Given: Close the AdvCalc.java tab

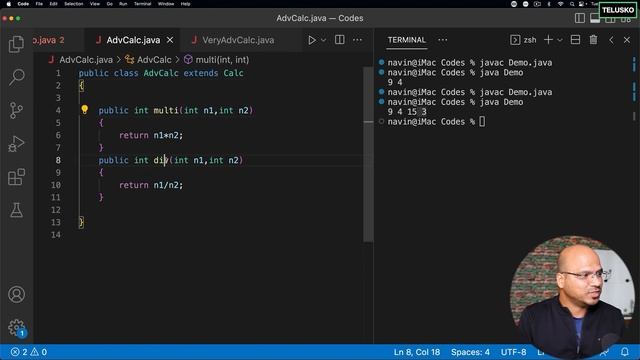Looking at the screenshot, I should point(170,40).
